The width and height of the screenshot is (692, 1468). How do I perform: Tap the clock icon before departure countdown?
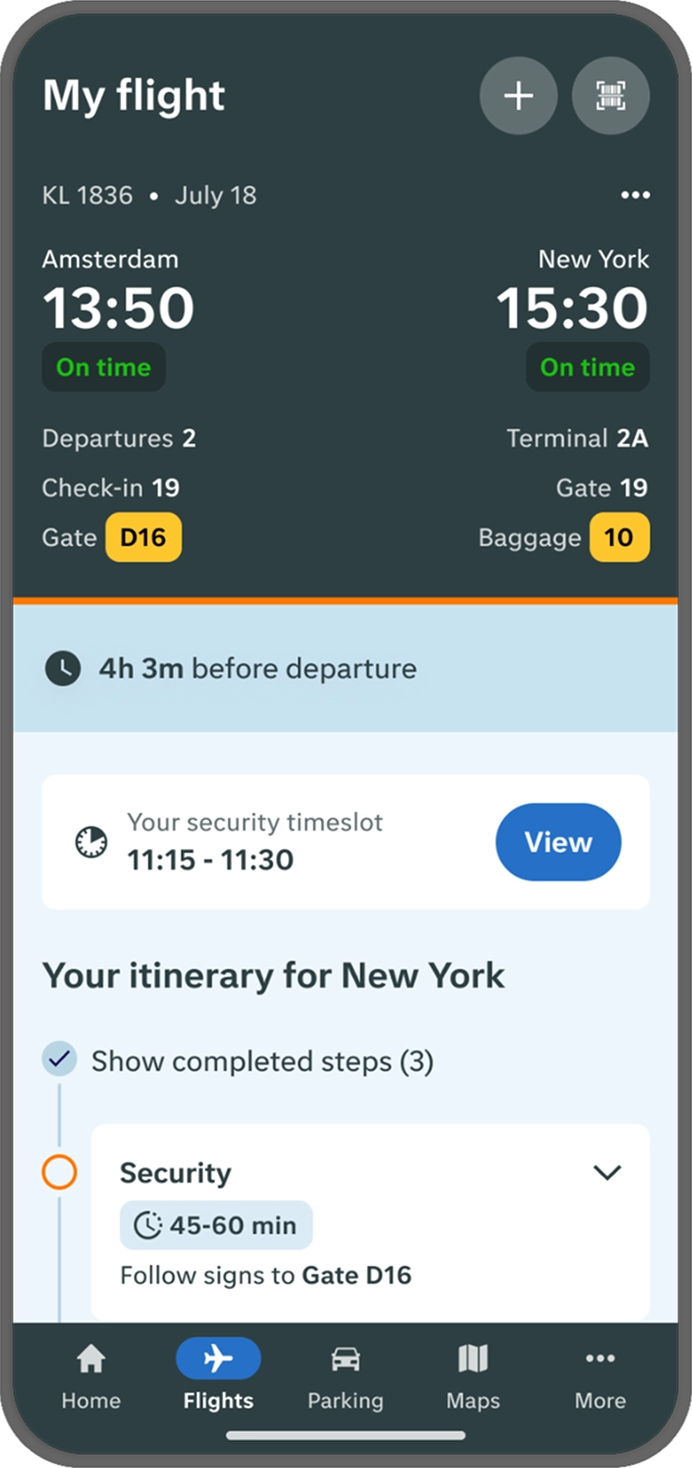[x=63, y=668]
